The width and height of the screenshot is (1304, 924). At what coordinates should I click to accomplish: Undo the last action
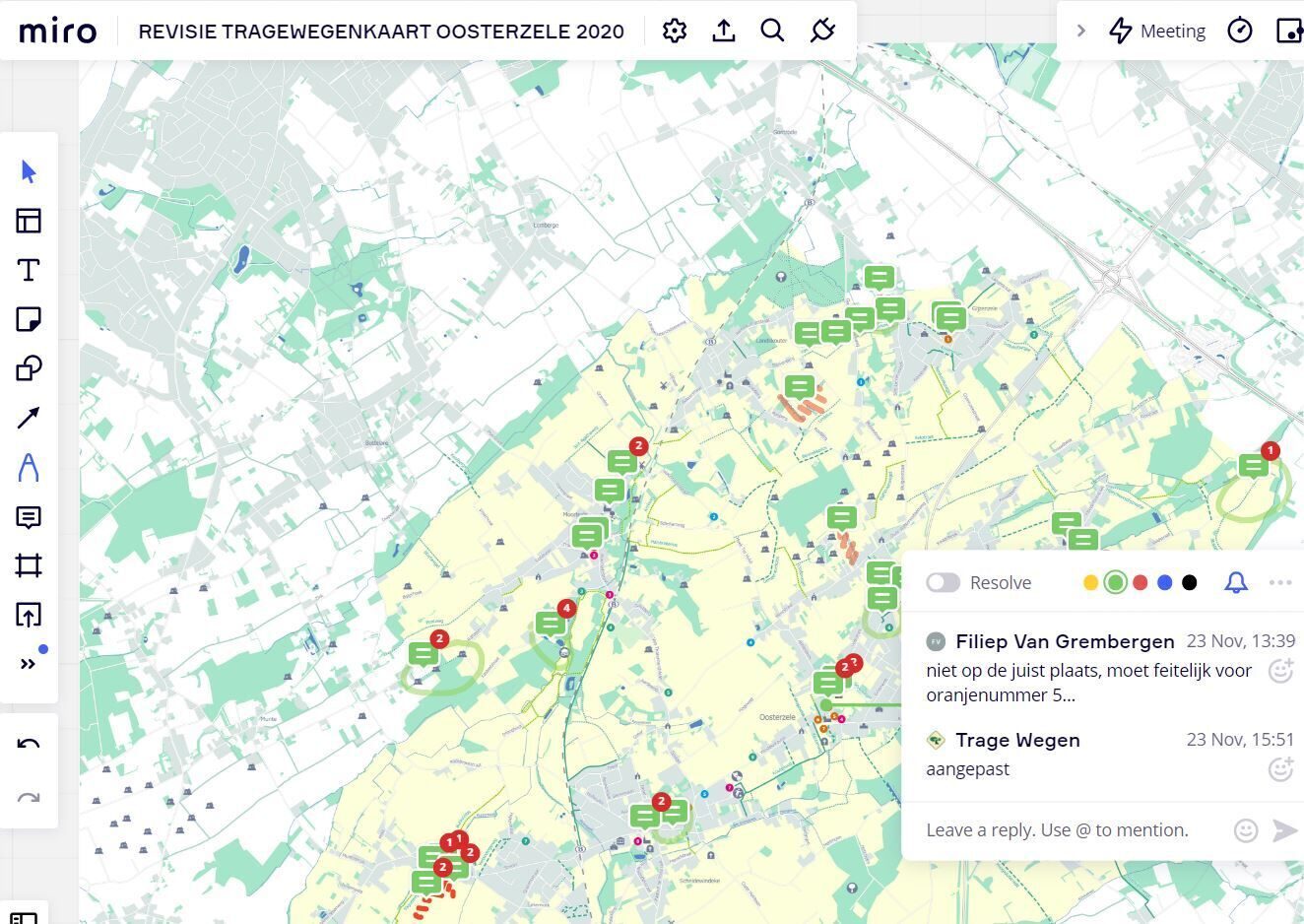(x=29, y=745)
